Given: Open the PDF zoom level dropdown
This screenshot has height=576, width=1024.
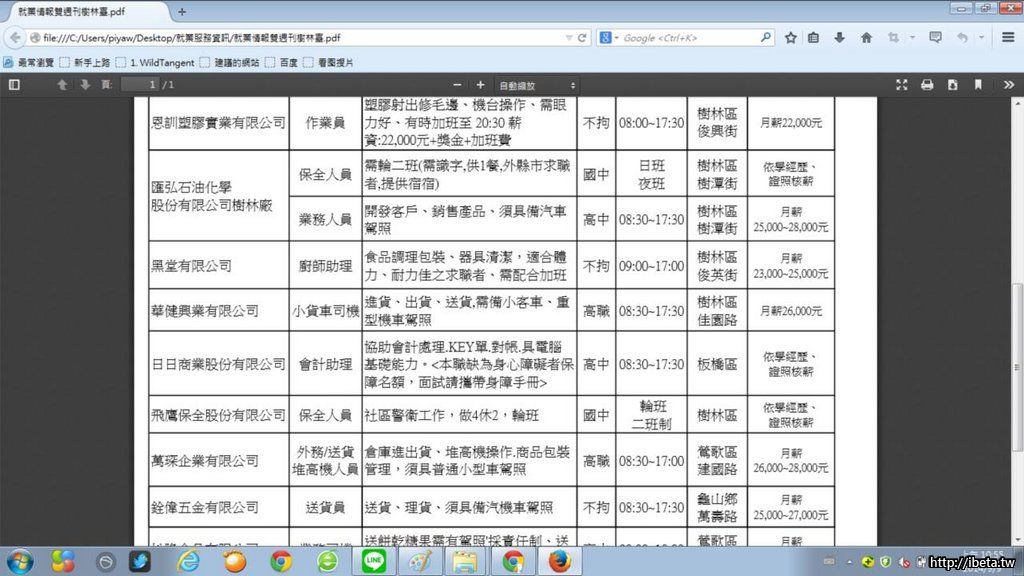Looking at the screenshot, I should (x=537, y=86).
